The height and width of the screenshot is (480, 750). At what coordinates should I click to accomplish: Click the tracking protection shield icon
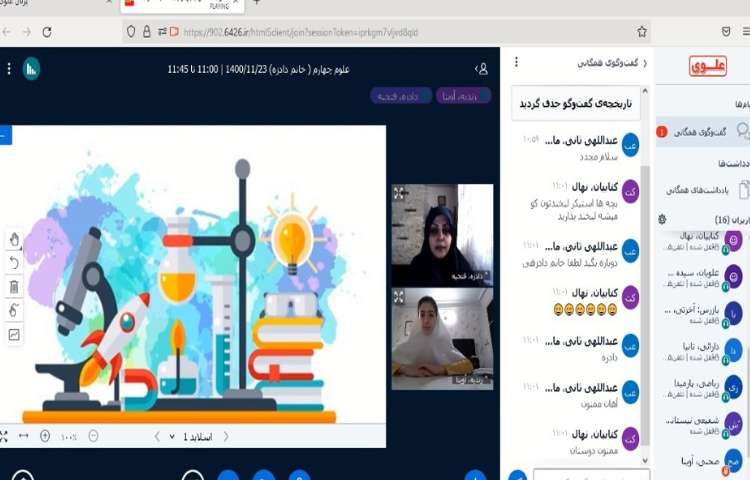click(131, 32)
